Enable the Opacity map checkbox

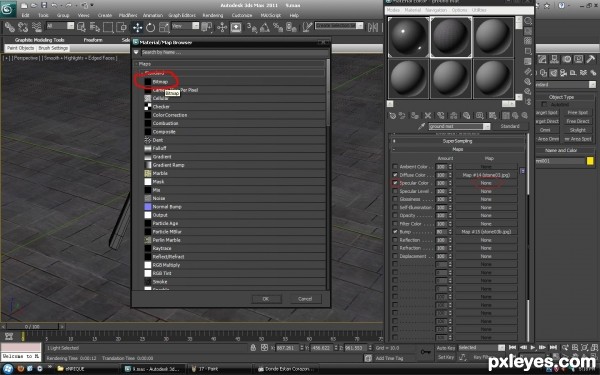pyautogui.click(x=395, y=215)
